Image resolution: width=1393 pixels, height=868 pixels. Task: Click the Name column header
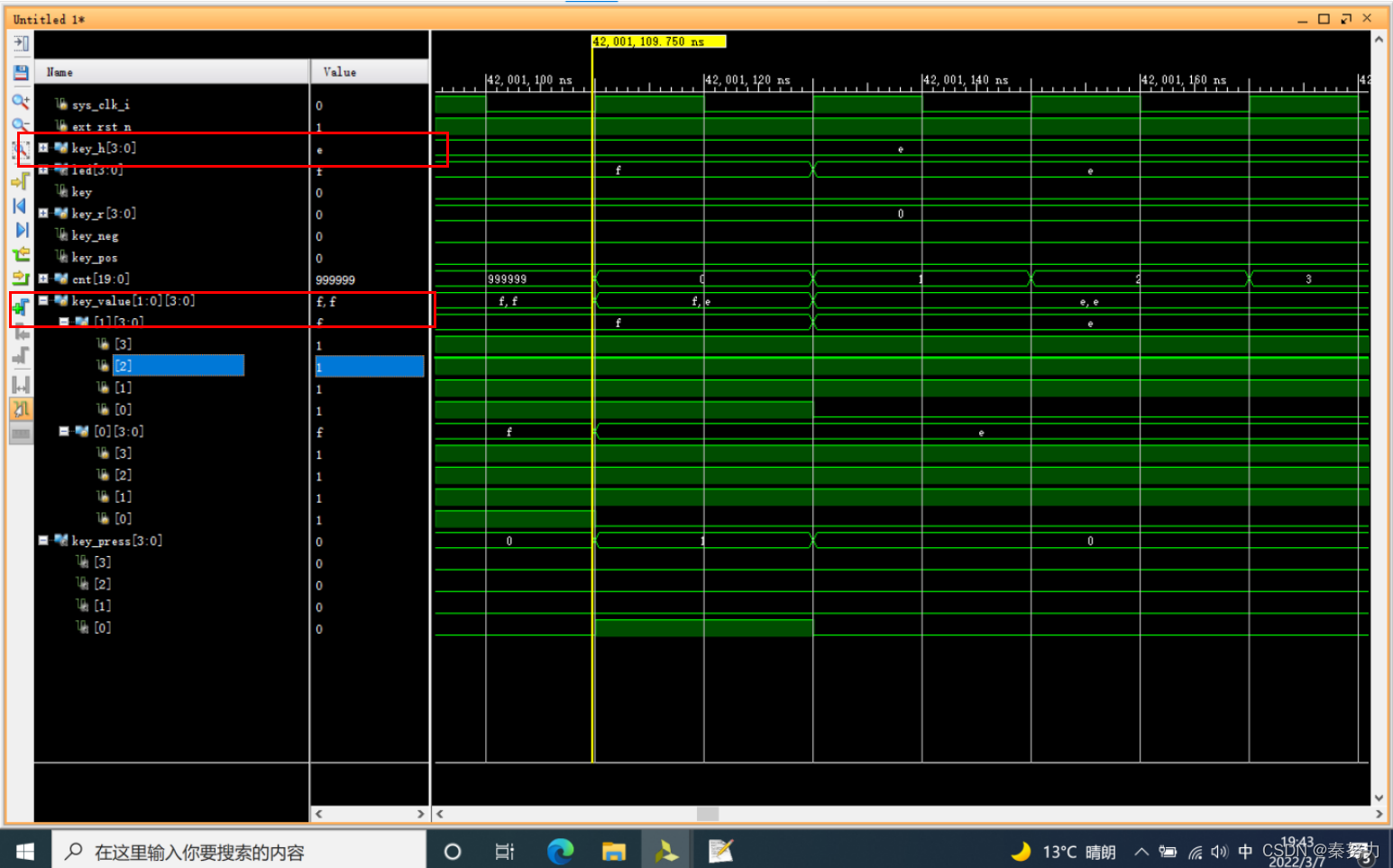point(171,72)
